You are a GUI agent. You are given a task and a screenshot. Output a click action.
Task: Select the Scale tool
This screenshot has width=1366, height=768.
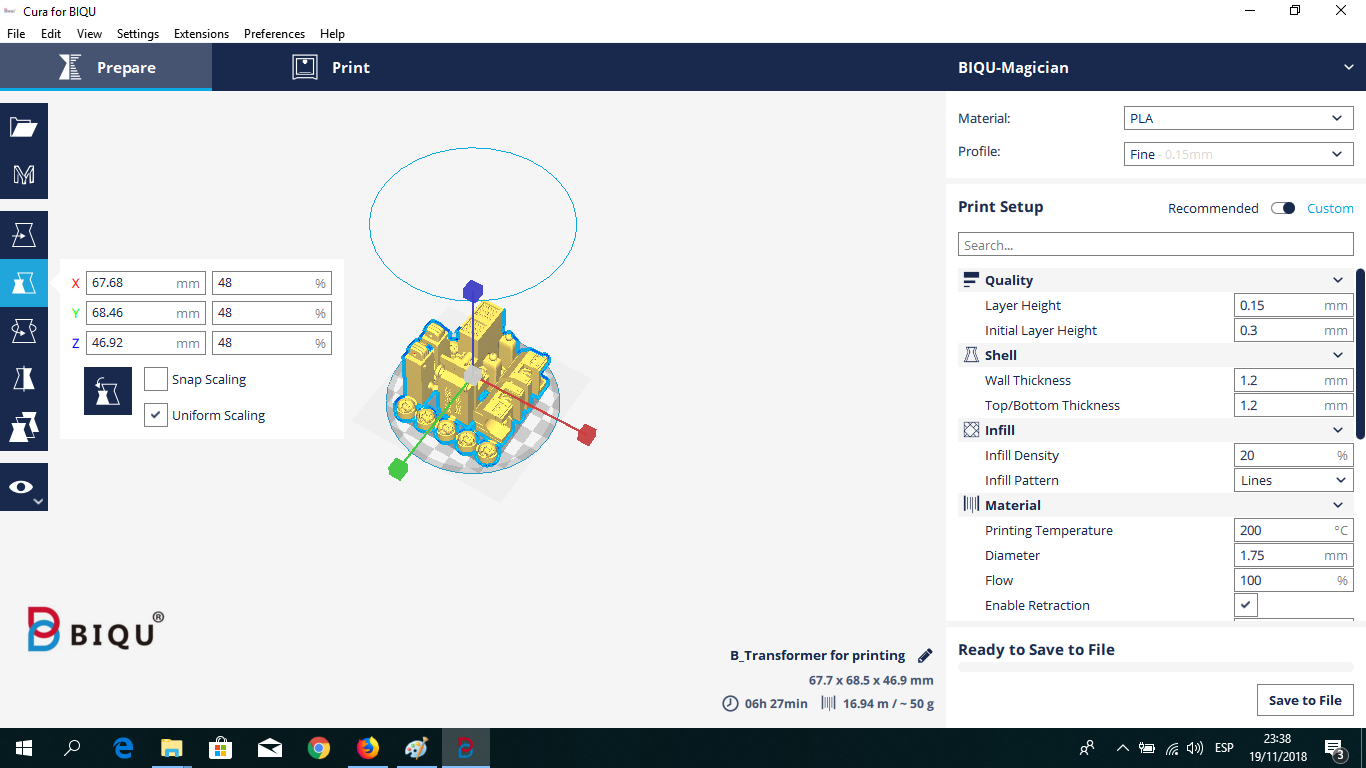[24, 283]
